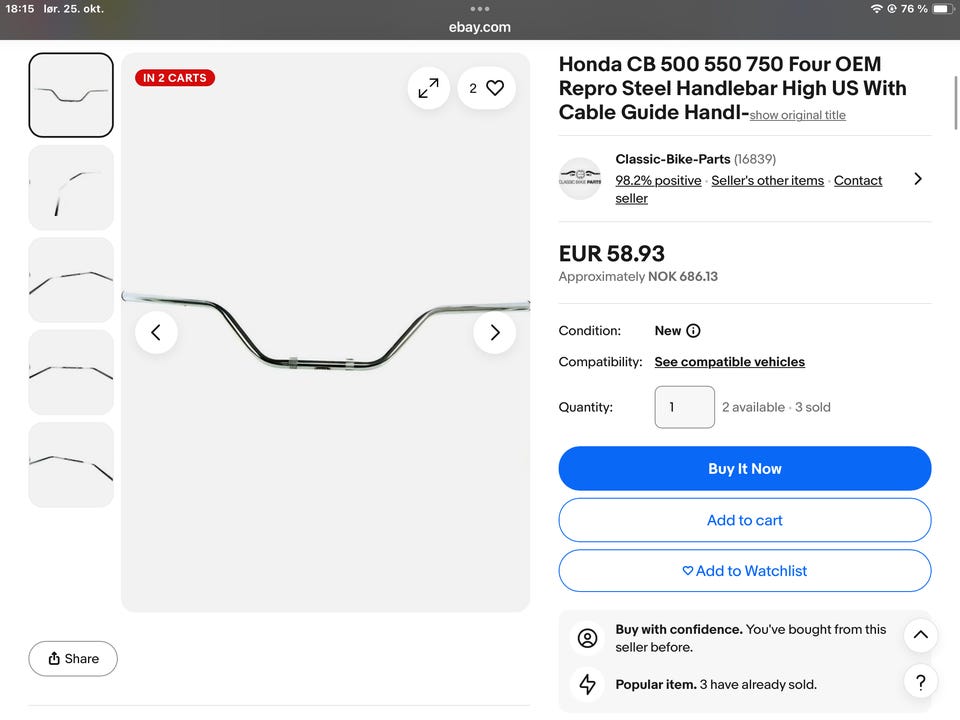Screen dimensions: 960x720
Task: Select the last handlebar thumbnail
Action: click(x=71, y=464)
